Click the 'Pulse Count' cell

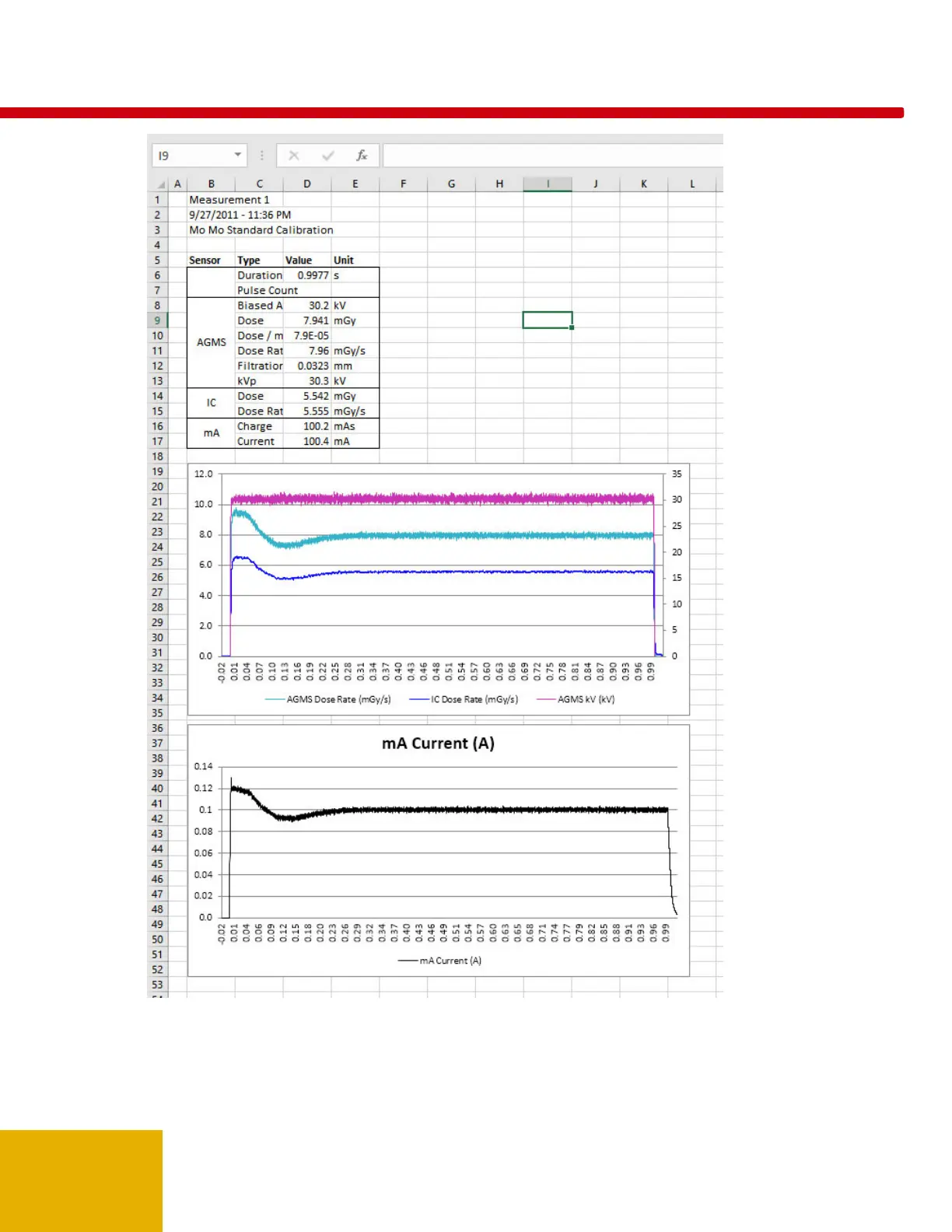pyautogui.click(x=268, y=290)
